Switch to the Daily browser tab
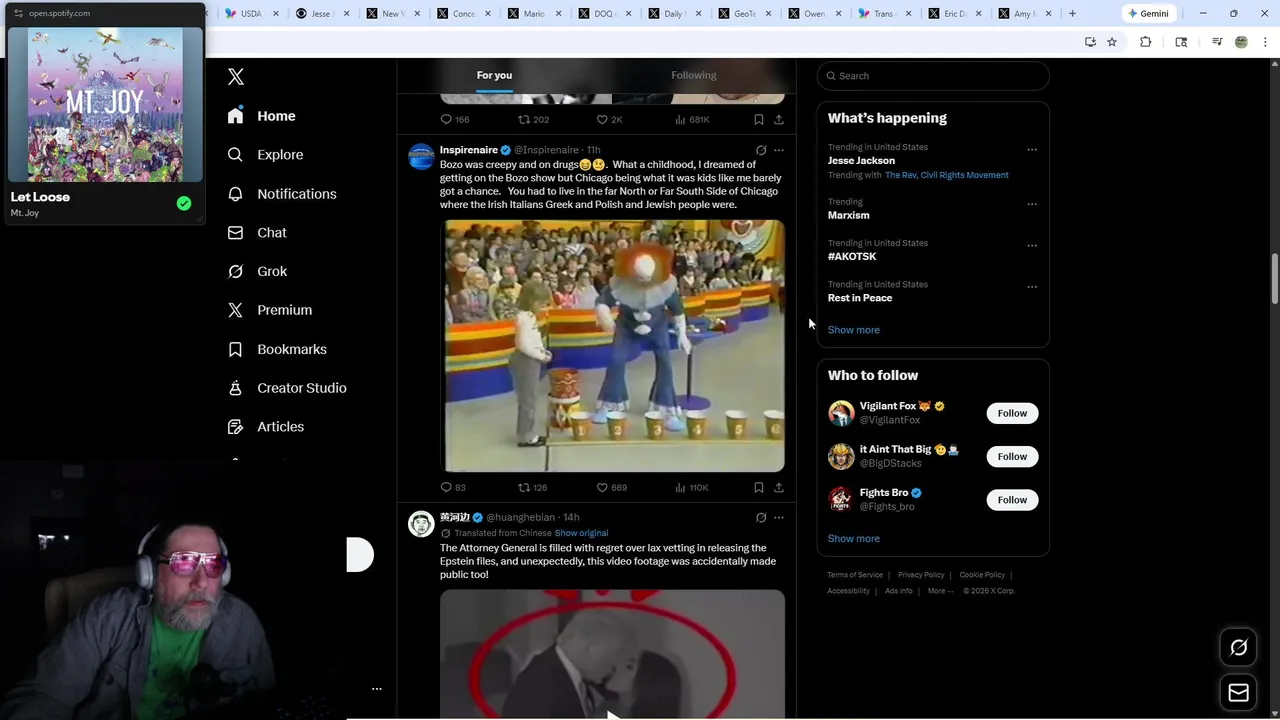 point(674,14)
